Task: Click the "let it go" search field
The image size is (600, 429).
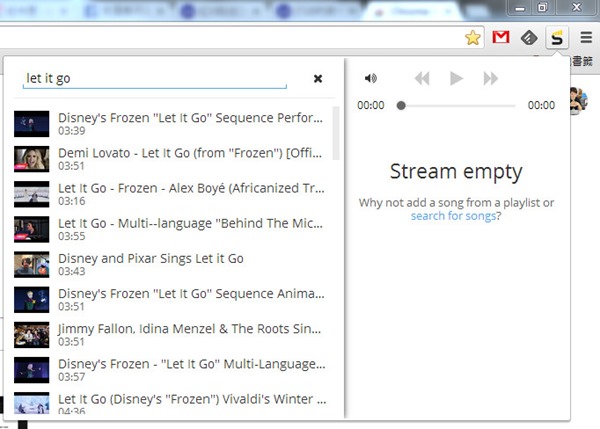Action: [155, 79]
